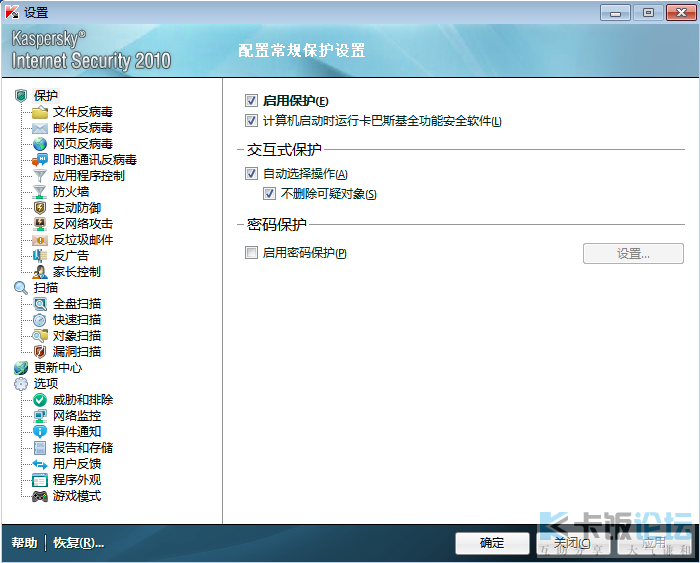The height and width of the screenshot is (563, 700).
Task: Click the 选项 gear icon
Action: pyautogui.click(x=21, y=384)
